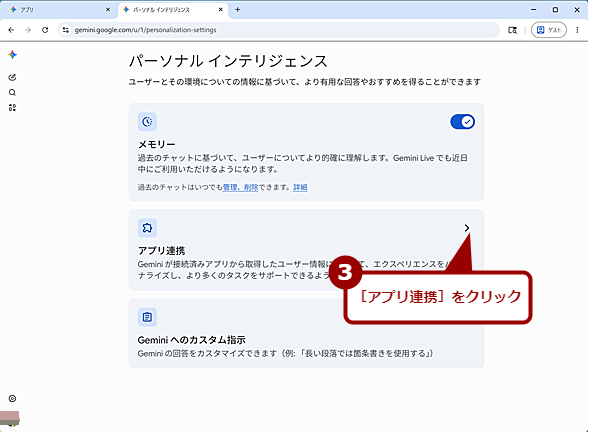Open the Gems grid icon in sidebar

[x=12, y=108]
